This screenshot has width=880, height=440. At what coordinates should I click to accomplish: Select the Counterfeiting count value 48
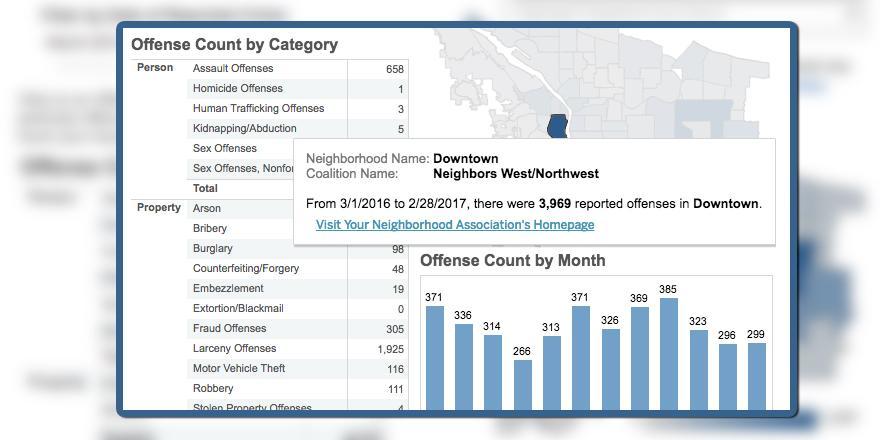point(398,269)
